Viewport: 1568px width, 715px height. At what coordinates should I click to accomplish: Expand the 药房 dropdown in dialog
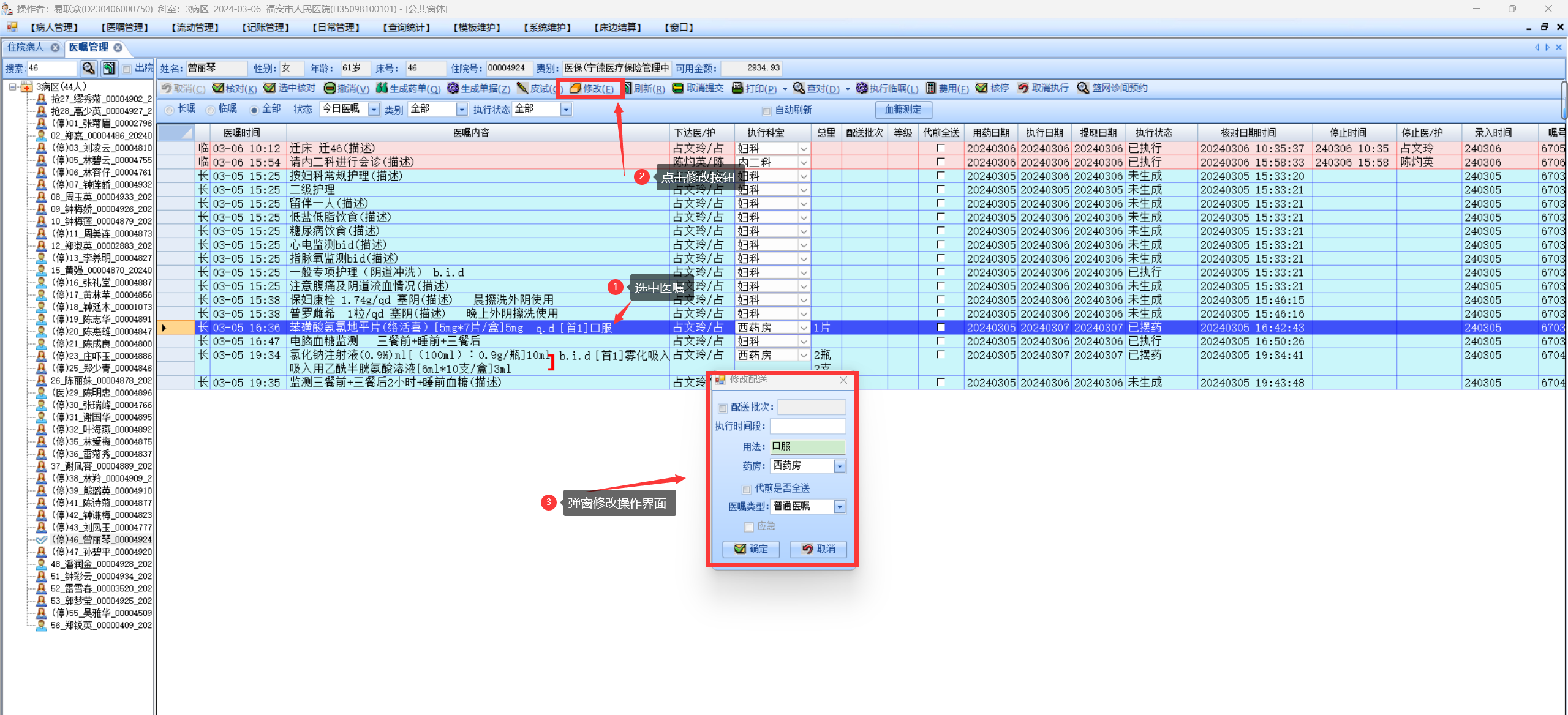(x=840, y=466)
